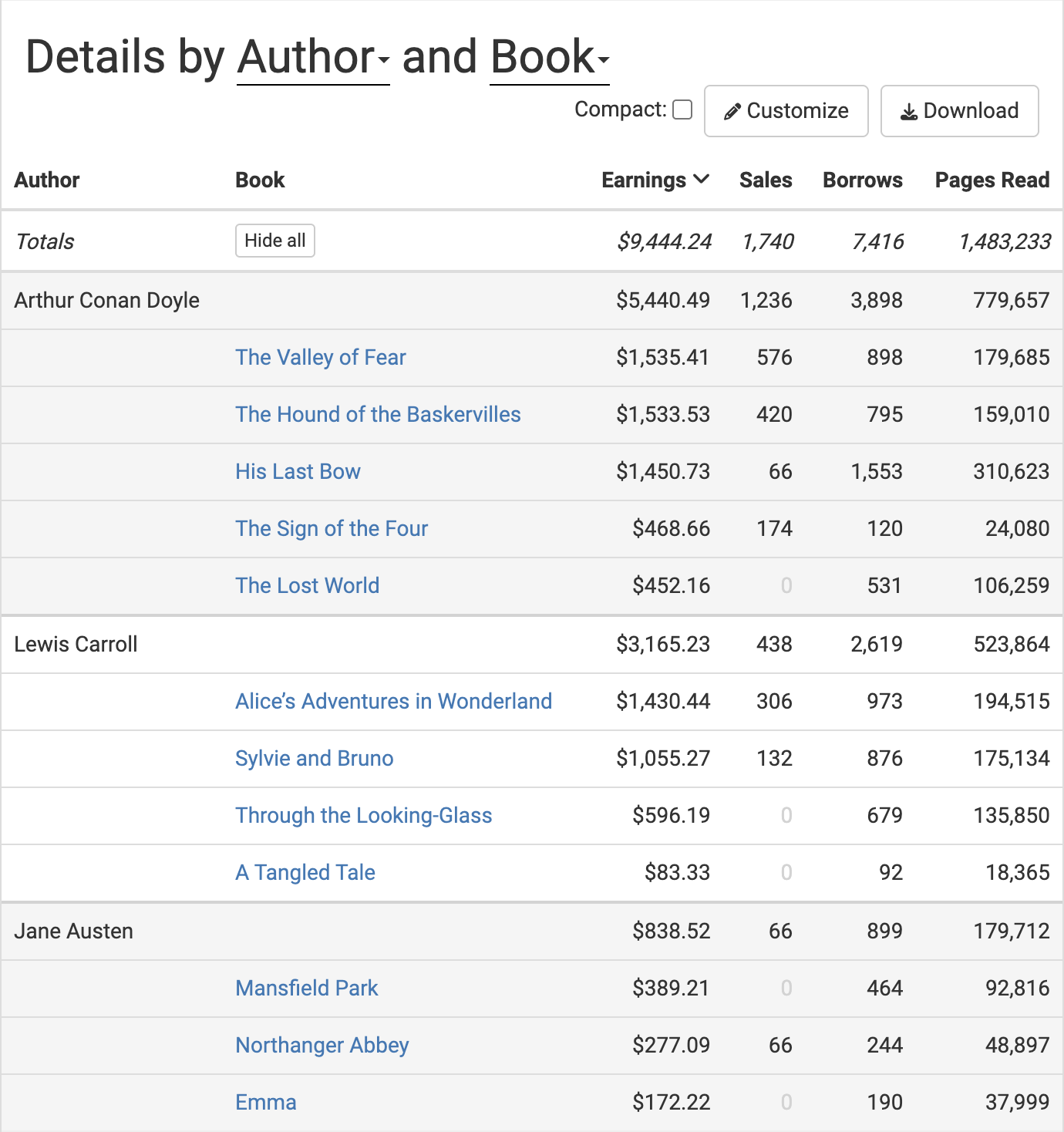The width and height of the screenshot is (1064, 1132).
Task: Click Emma pages read 37,999
Action: 1018,1102
